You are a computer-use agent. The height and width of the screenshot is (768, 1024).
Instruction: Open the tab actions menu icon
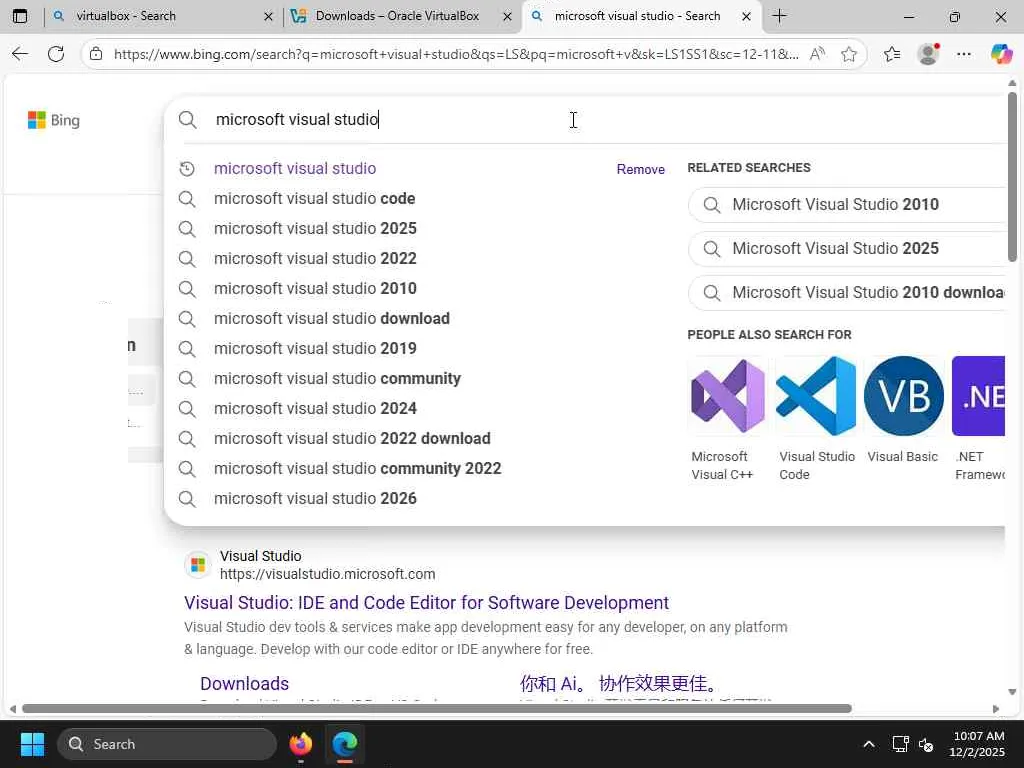point(20,16)
